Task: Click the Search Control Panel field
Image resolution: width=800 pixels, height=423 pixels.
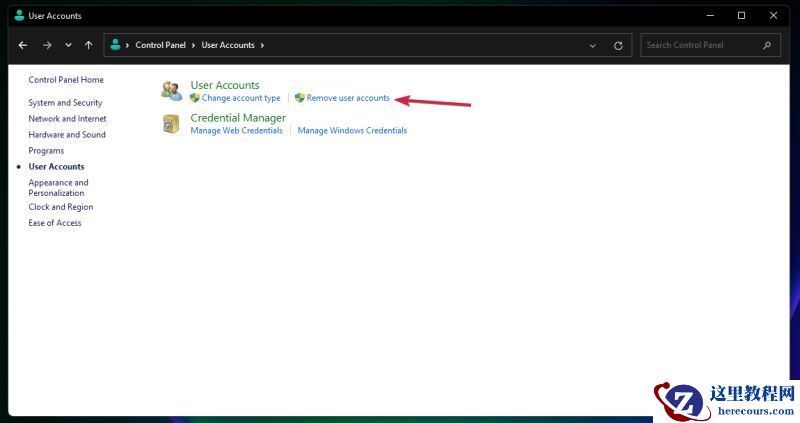Action: tap(710, 45)
